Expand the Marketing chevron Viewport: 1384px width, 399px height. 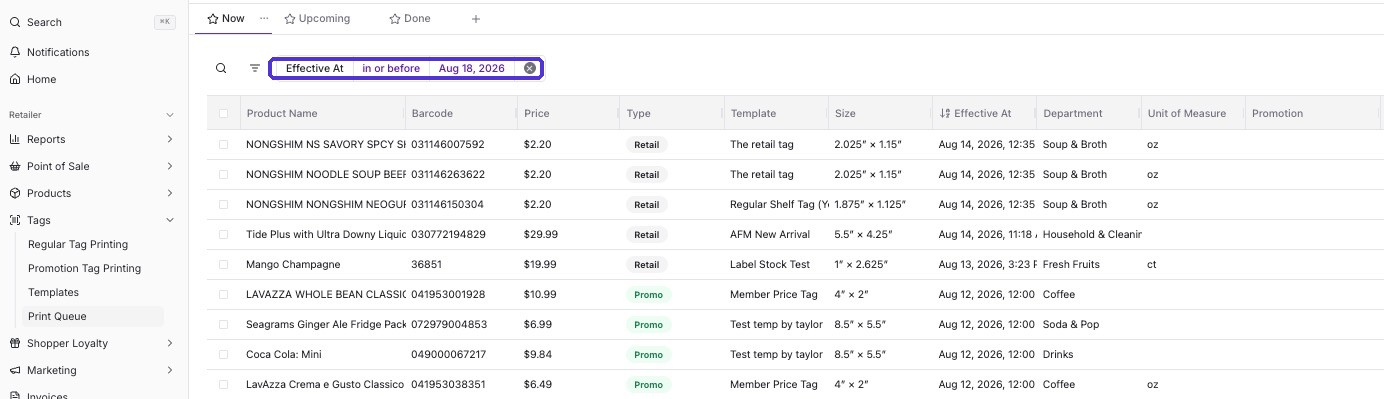click(169, 370)
